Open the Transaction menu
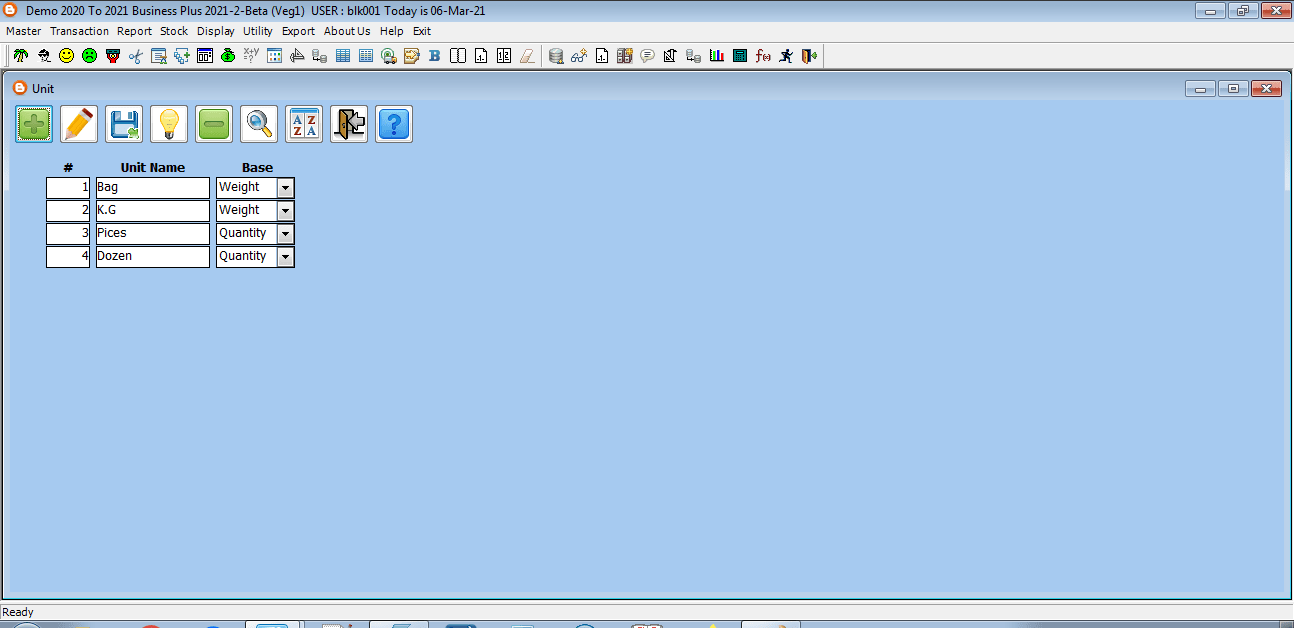Screen dimensions: 1294x628 click(79, 31)
